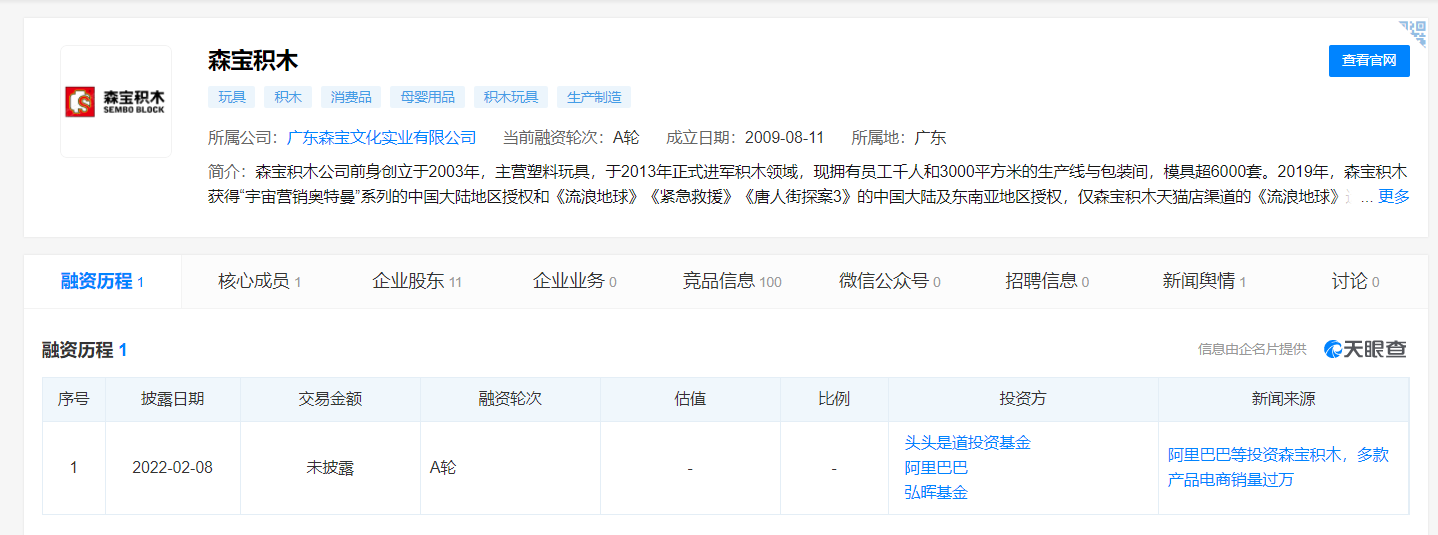Click the 投资方 column header
Image resolution: width=1438 pixels, height=535 pixels.
tap(1023, 399)
